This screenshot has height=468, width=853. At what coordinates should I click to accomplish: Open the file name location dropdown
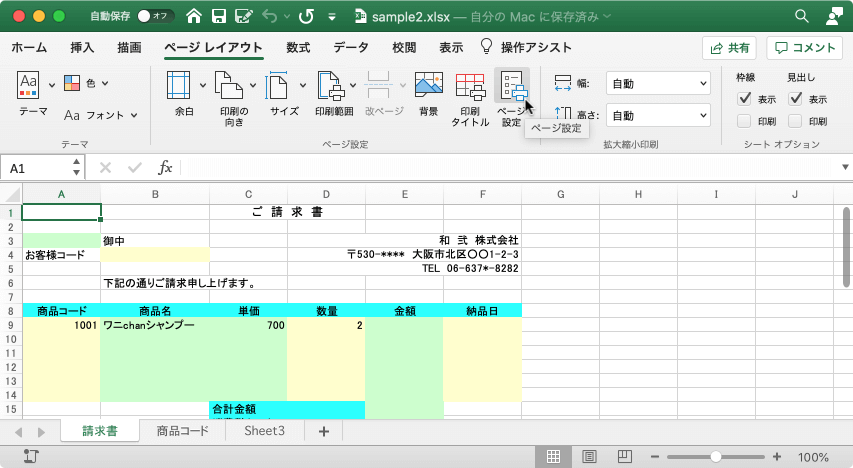click(x=607, y=16)
